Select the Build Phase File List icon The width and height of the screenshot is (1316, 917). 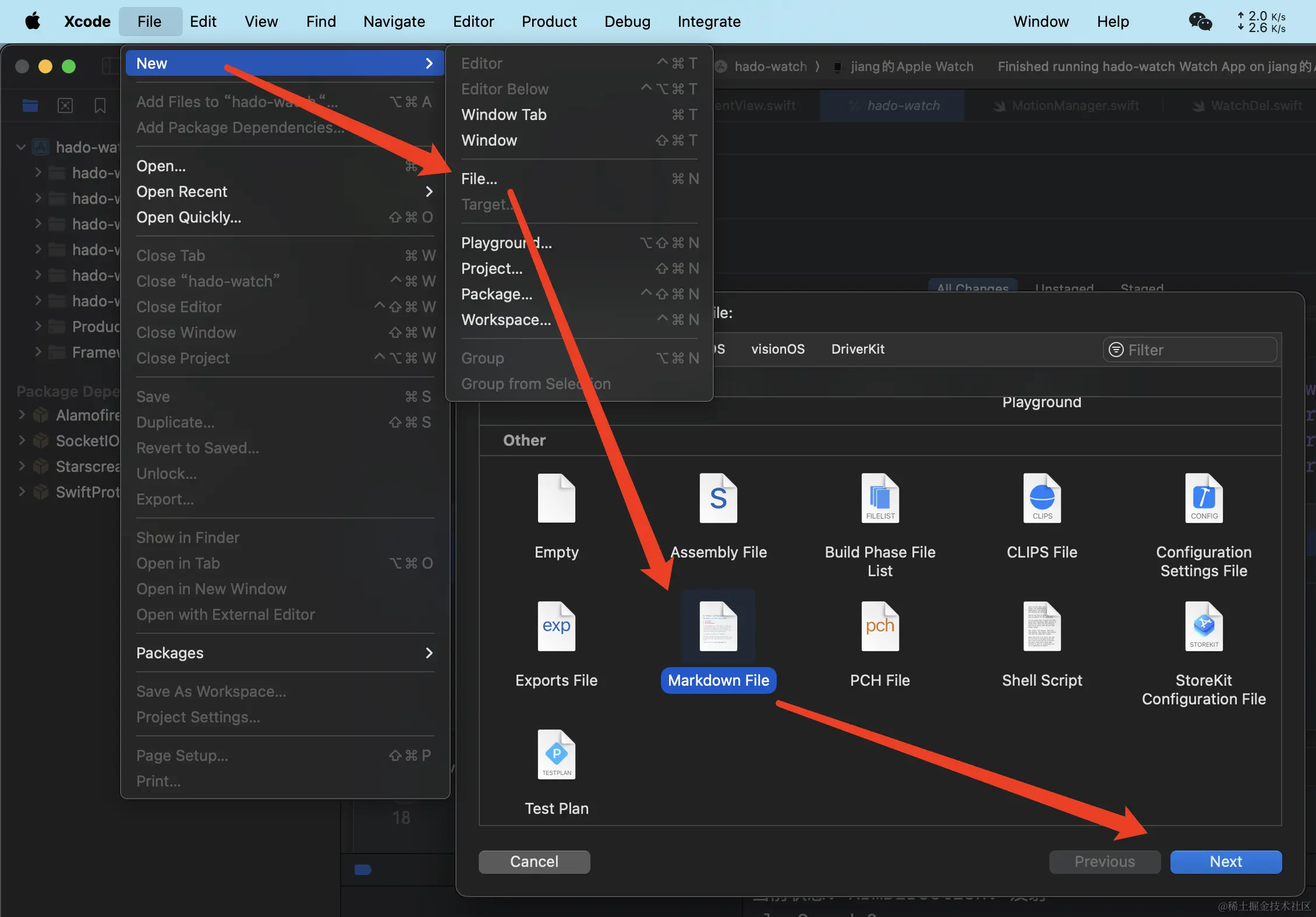pyautogui.click(x=880, y=499)
